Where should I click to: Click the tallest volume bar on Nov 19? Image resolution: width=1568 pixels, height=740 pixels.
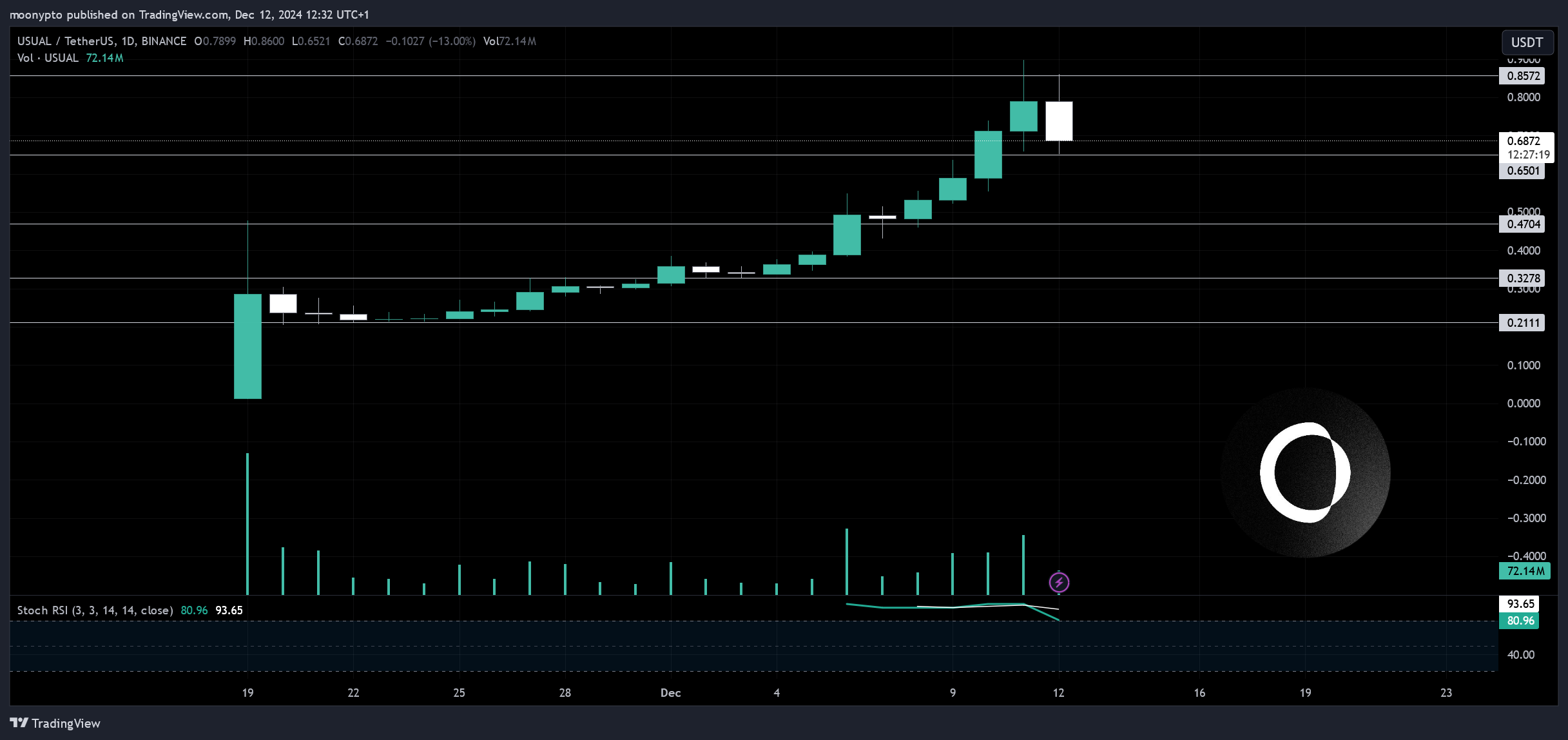[x=247, y=524]
